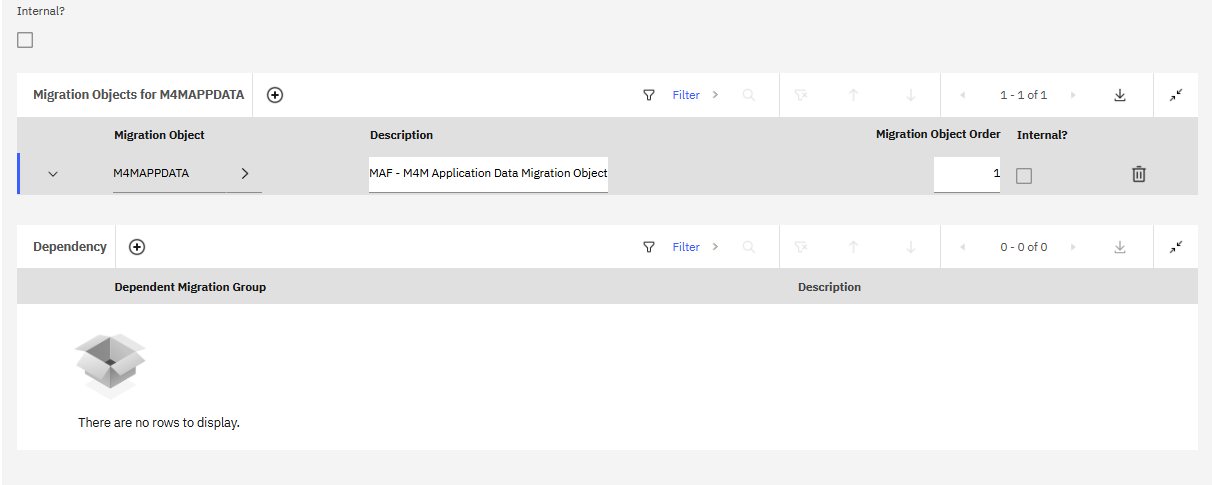Sort by Dependent Migration Group column
The width and height of the screenshot is (1212, 485).
coord(190,287)
